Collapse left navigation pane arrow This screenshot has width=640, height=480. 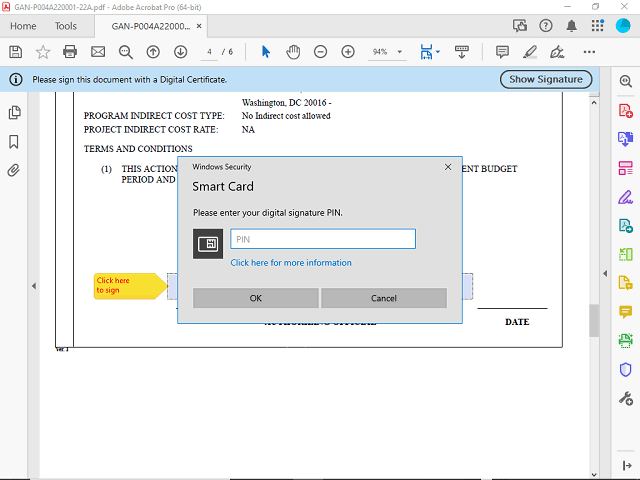click(34, 286)
